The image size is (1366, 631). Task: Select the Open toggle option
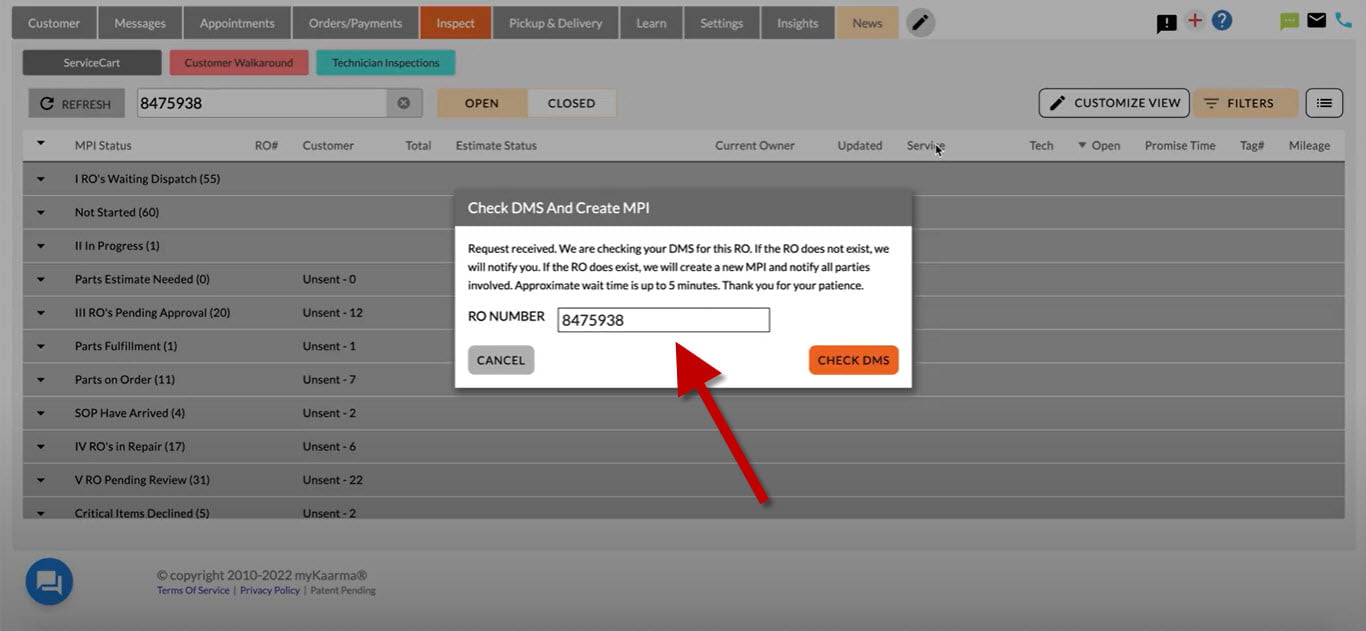coord(482,103)
